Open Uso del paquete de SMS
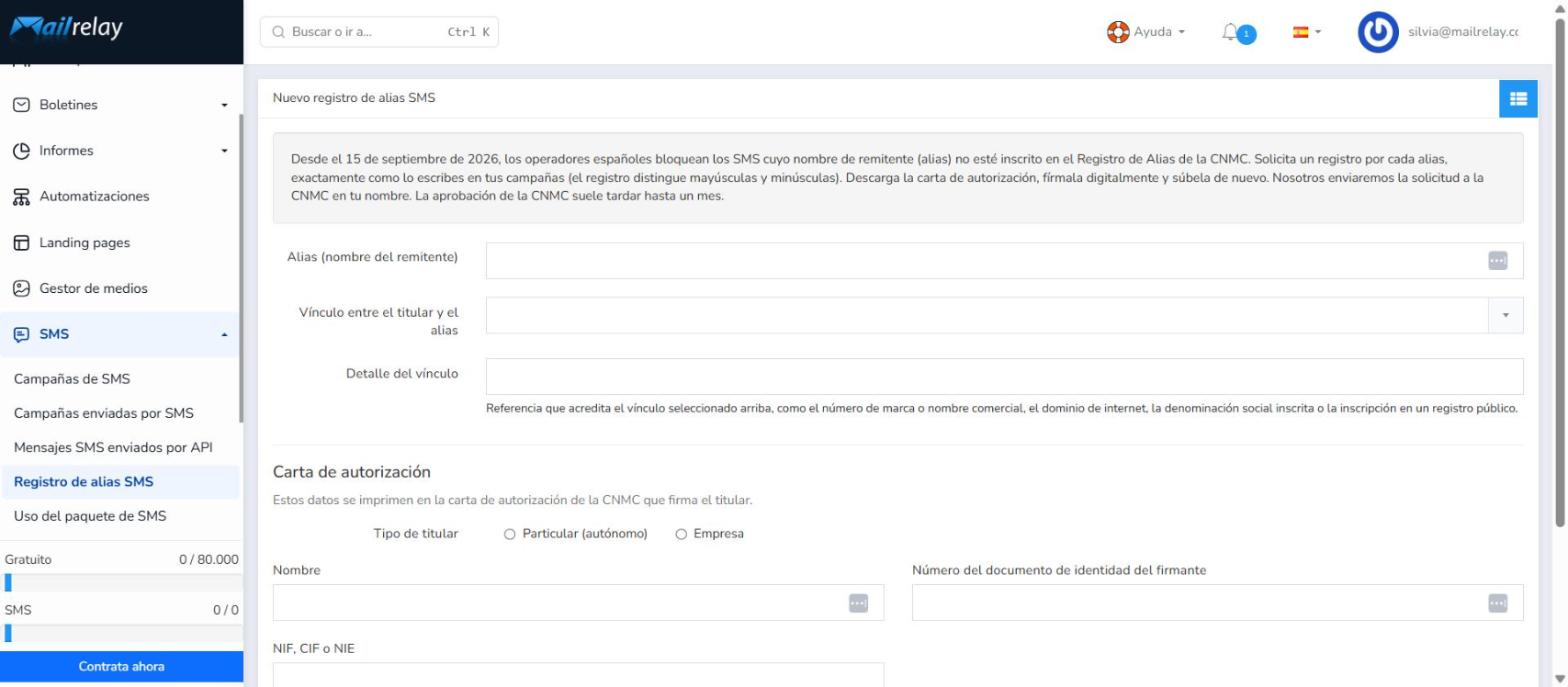 pyautogui.click(x=90, y=516)
